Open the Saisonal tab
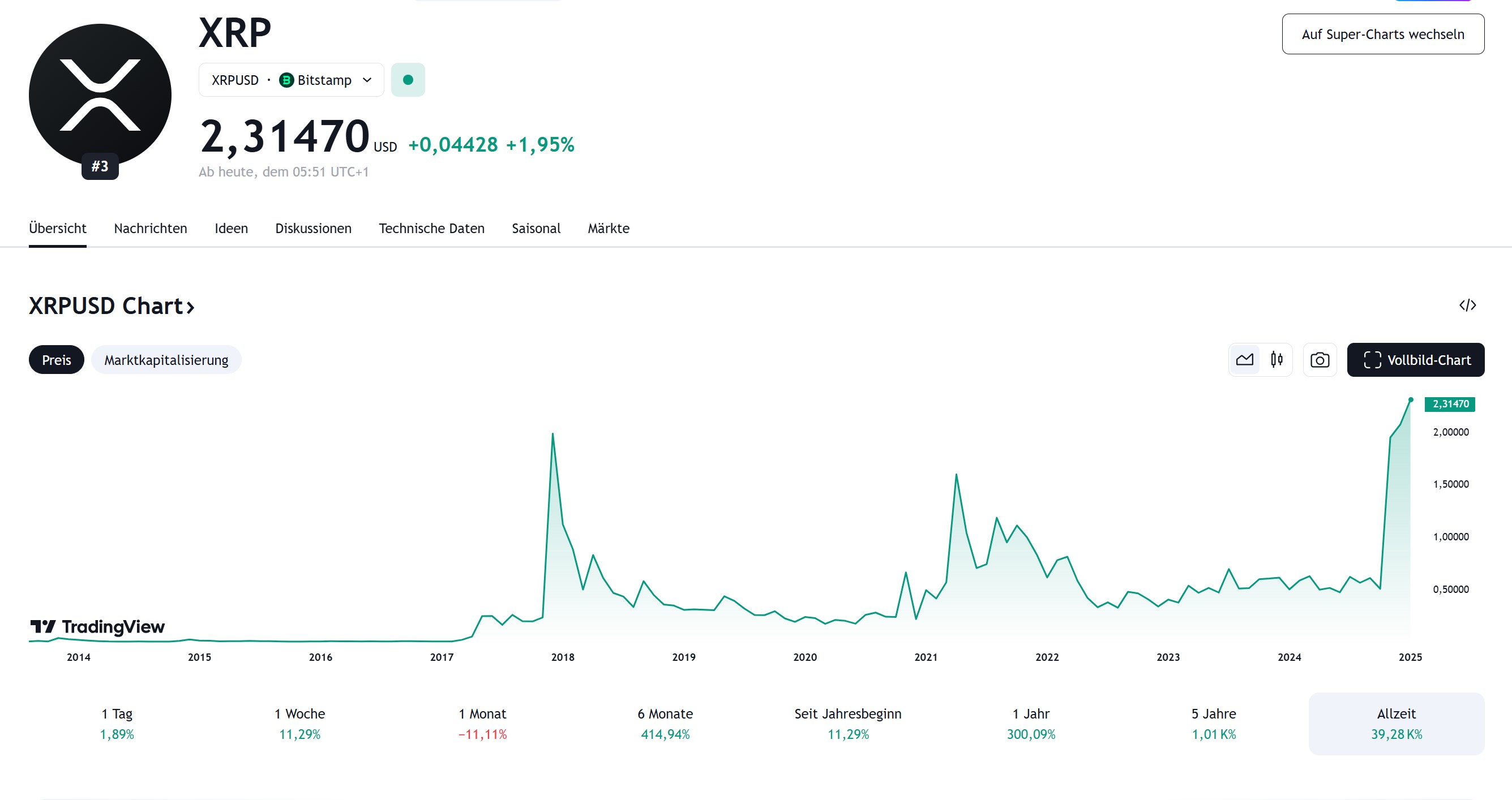The height and width of the screenshot is (800, 1512). point(536,228)
